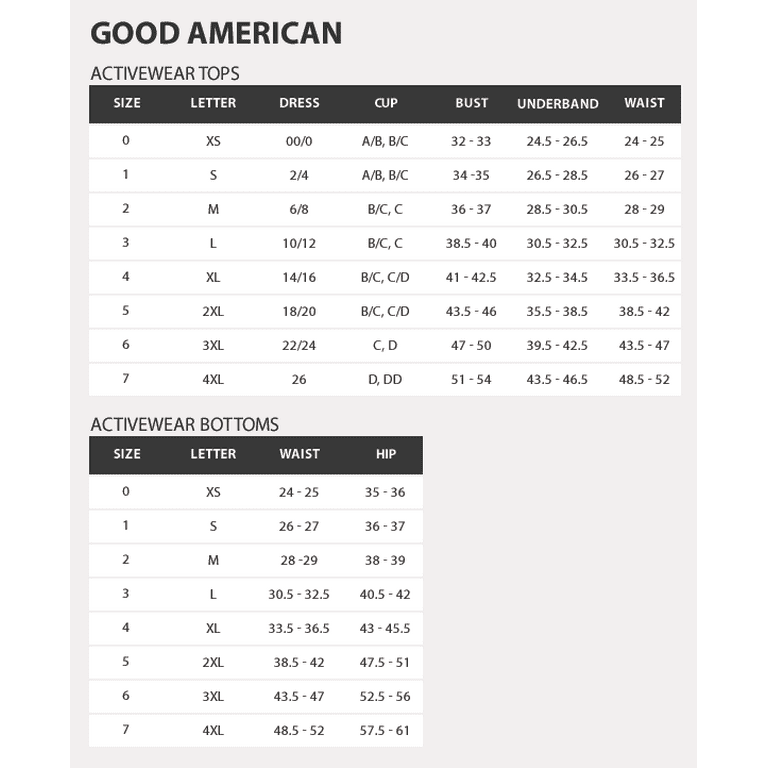Viewport: 768px width, 768px height.
Task: Select the ACTIVEWEAR TOPS section title
Action: click(165, 73)
